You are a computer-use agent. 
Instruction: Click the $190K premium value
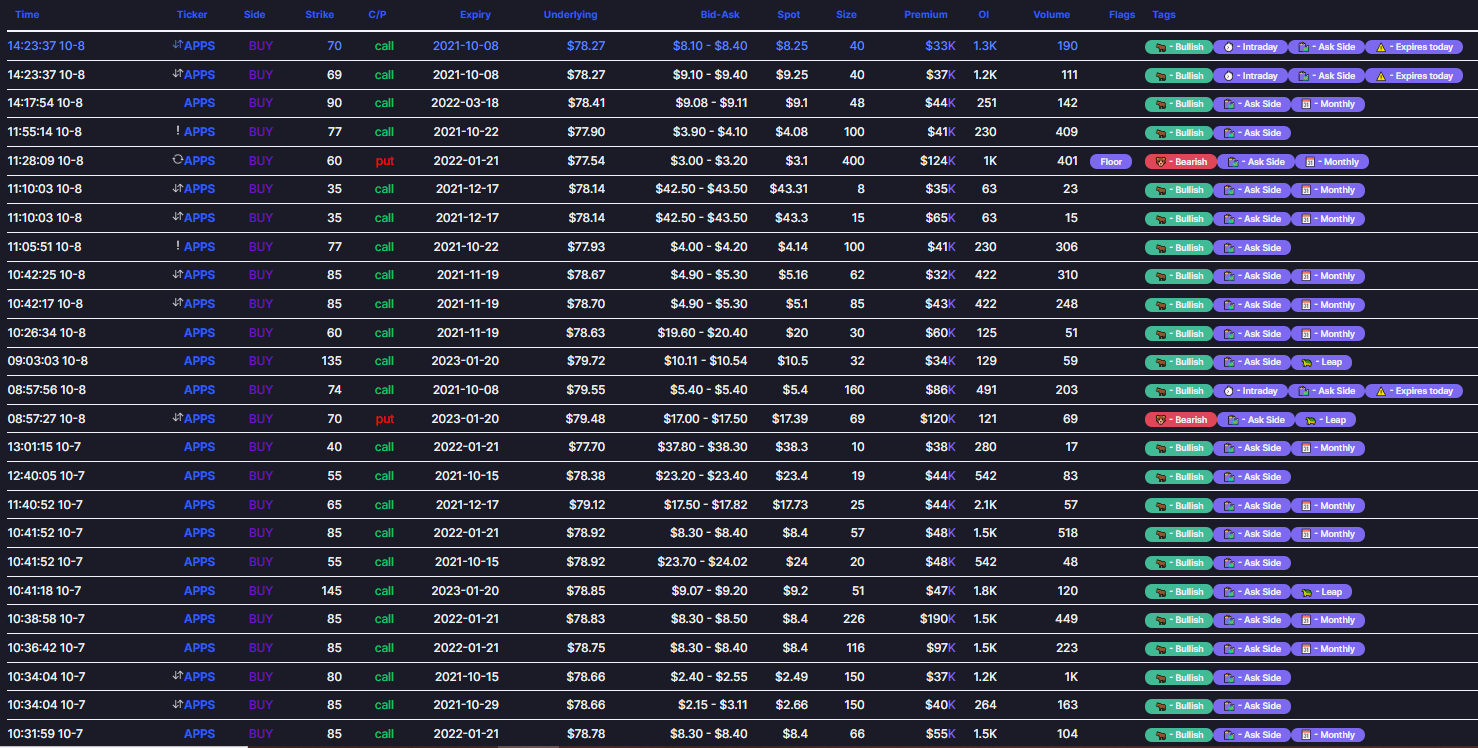pos(935,619)
